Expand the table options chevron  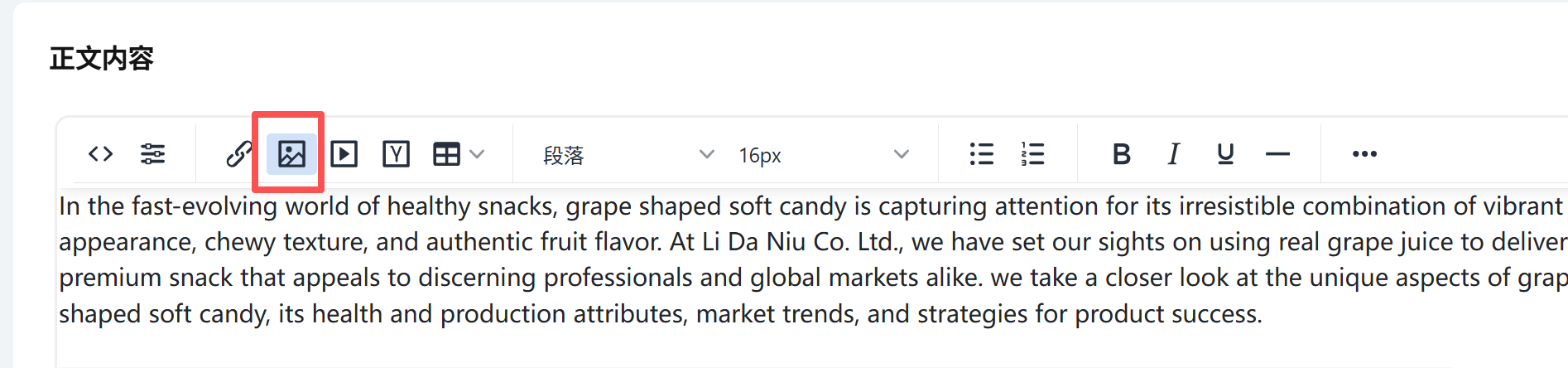tap(477, 154)
